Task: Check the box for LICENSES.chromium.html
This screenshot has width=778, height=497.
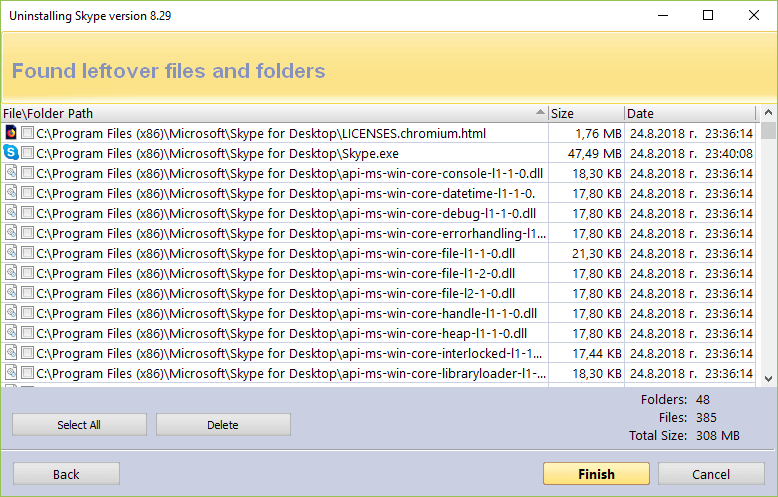Action: click(27, 133)
